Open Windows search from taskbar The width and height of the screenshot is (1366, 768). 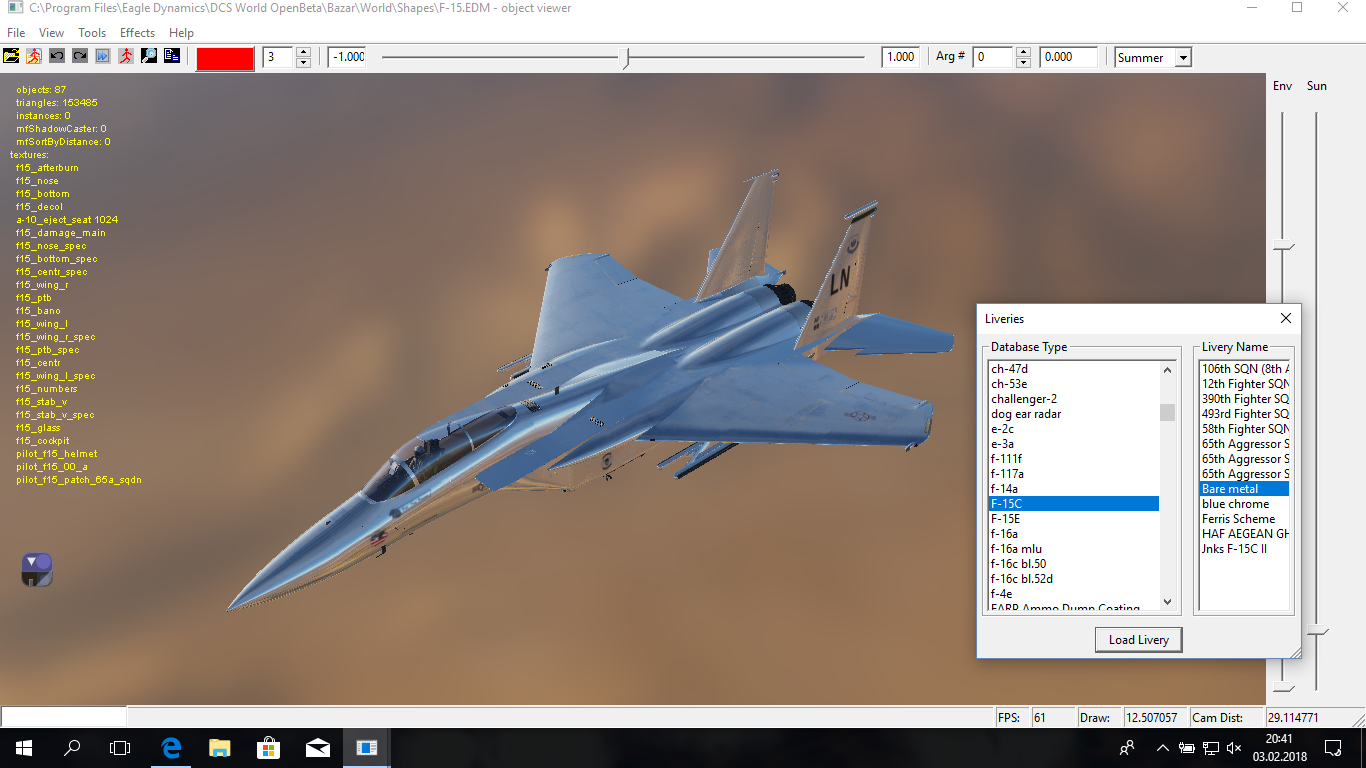pyautogui.click(x=72, y=747)
